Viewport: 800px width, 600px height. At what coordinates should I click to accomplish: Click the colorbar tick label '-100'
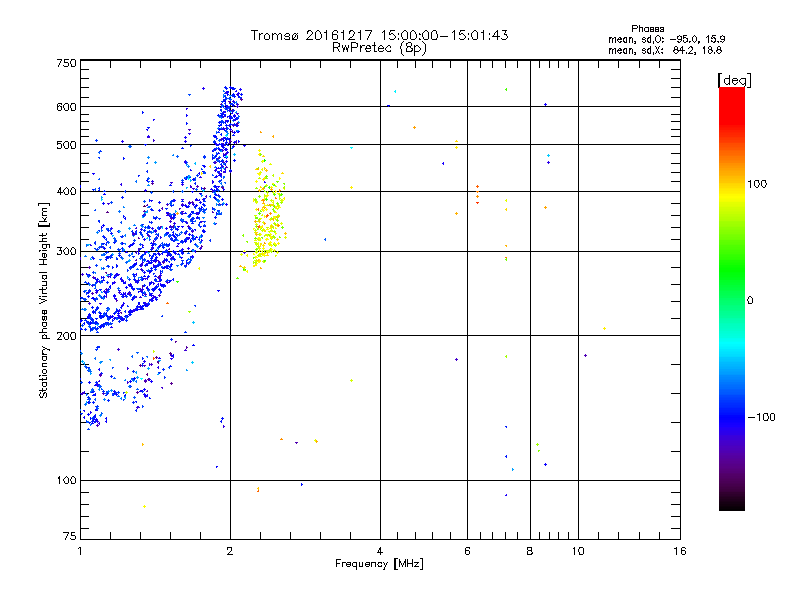[761, 417]
